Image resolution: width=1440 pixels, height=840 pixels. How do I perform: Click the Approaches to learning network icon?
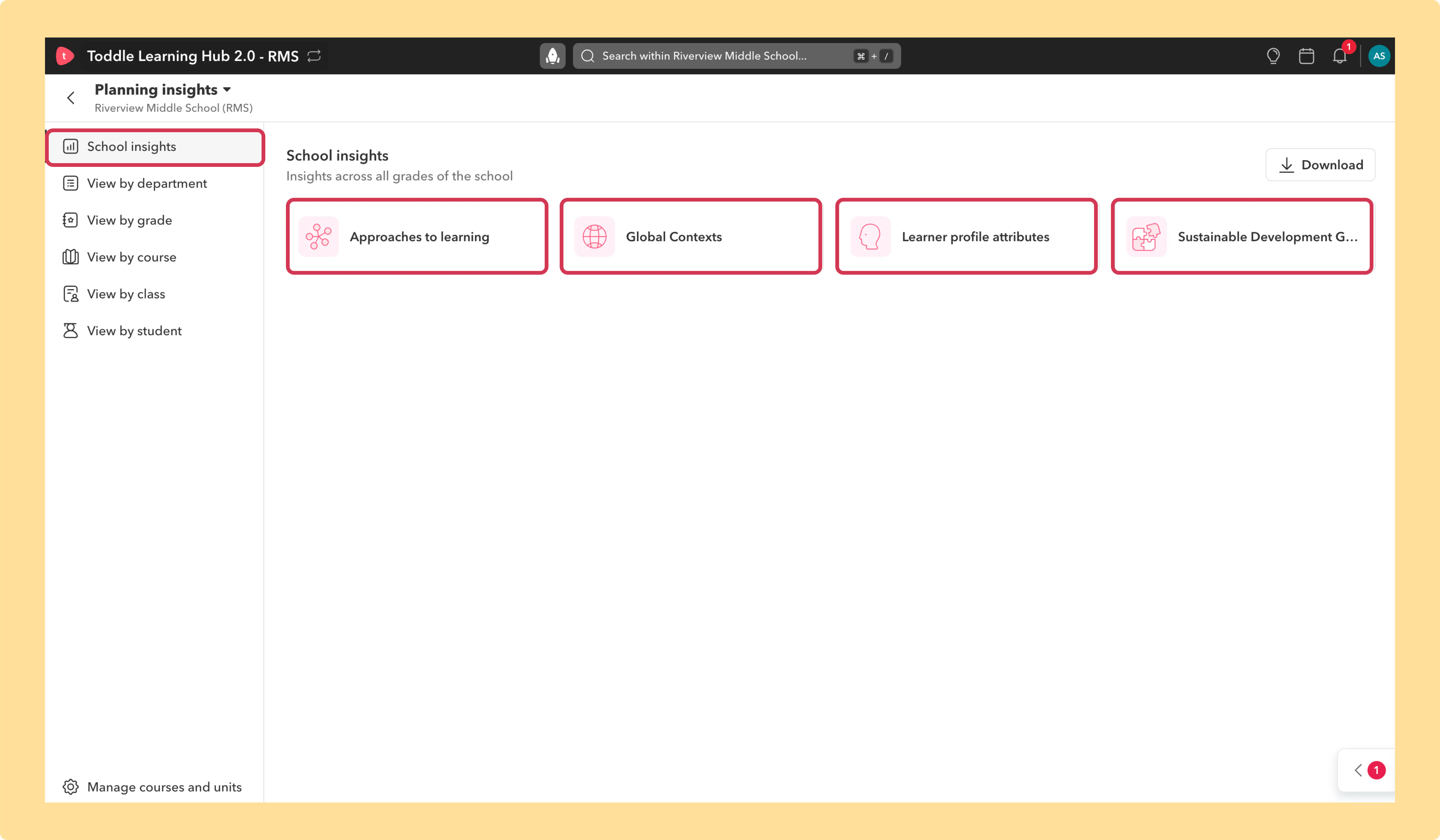click(318, 236)
